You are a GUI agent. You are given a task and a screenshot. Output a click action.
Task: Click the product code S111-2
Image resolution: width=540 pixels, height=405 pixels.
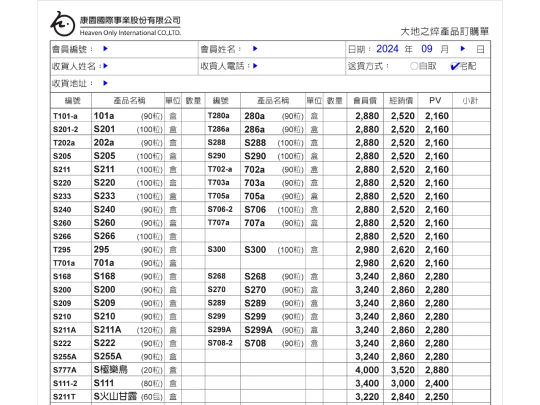pyautogui.click(x=65, y=383)
